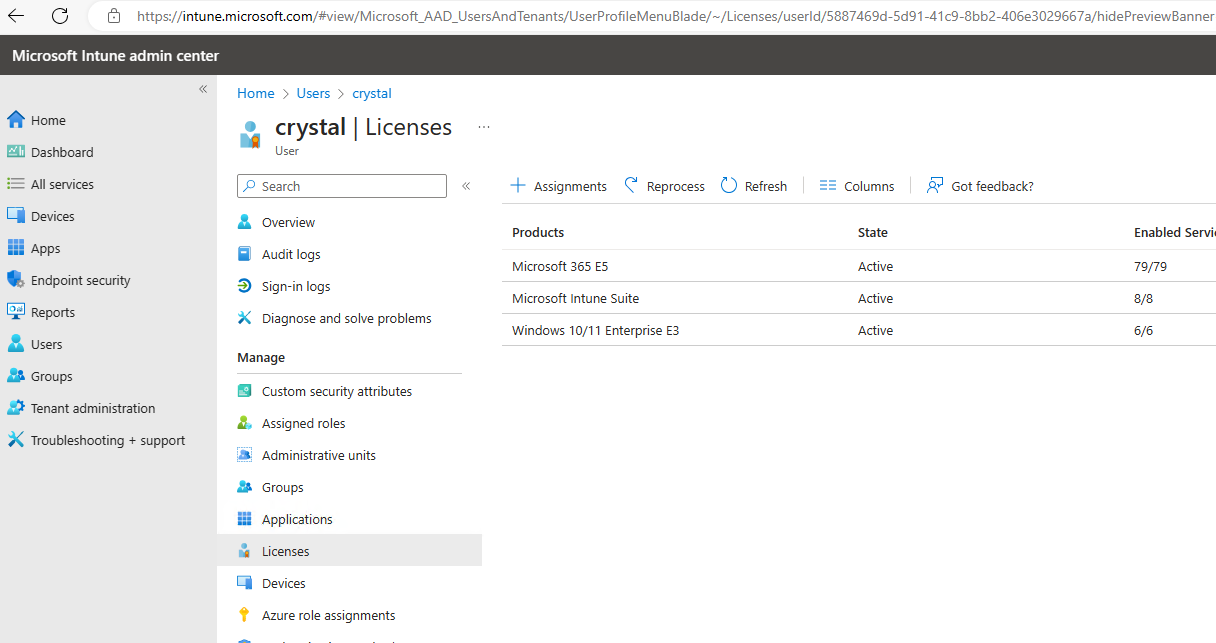The width and height of the screenshot is (1216, 643).
Task: Click the site lock icon in address bar
Action: coord(114,16)
